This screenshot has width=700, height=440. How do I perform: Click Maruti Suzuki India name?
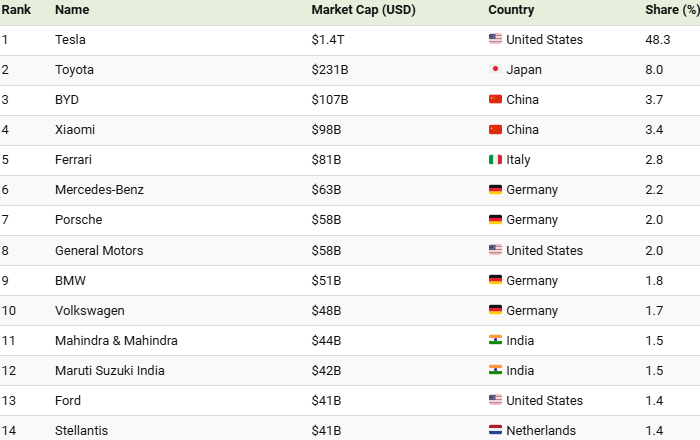click(110, 370)
